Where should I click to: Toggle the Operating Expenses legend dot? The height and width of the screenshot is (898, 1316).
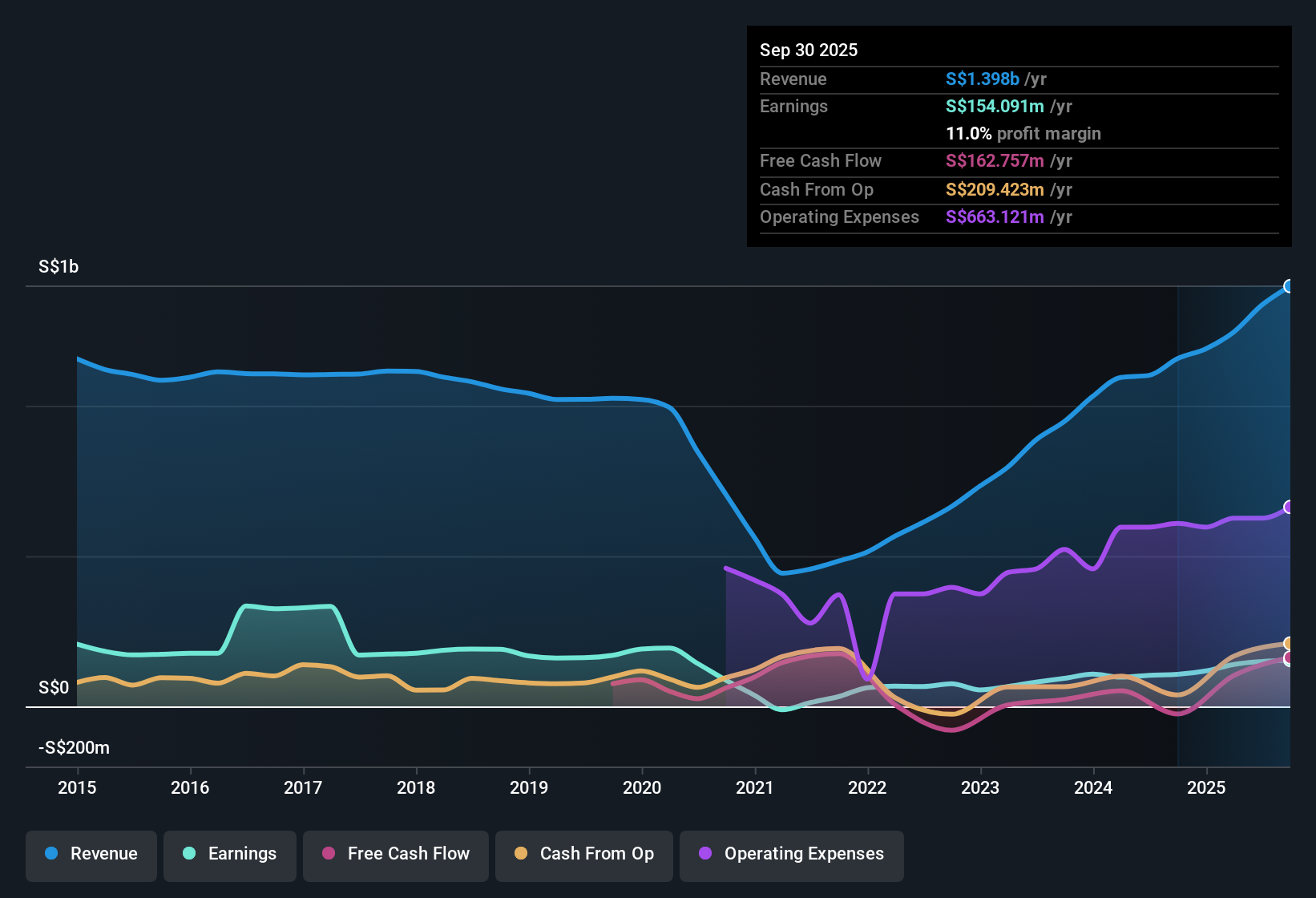tap(704, 854)
